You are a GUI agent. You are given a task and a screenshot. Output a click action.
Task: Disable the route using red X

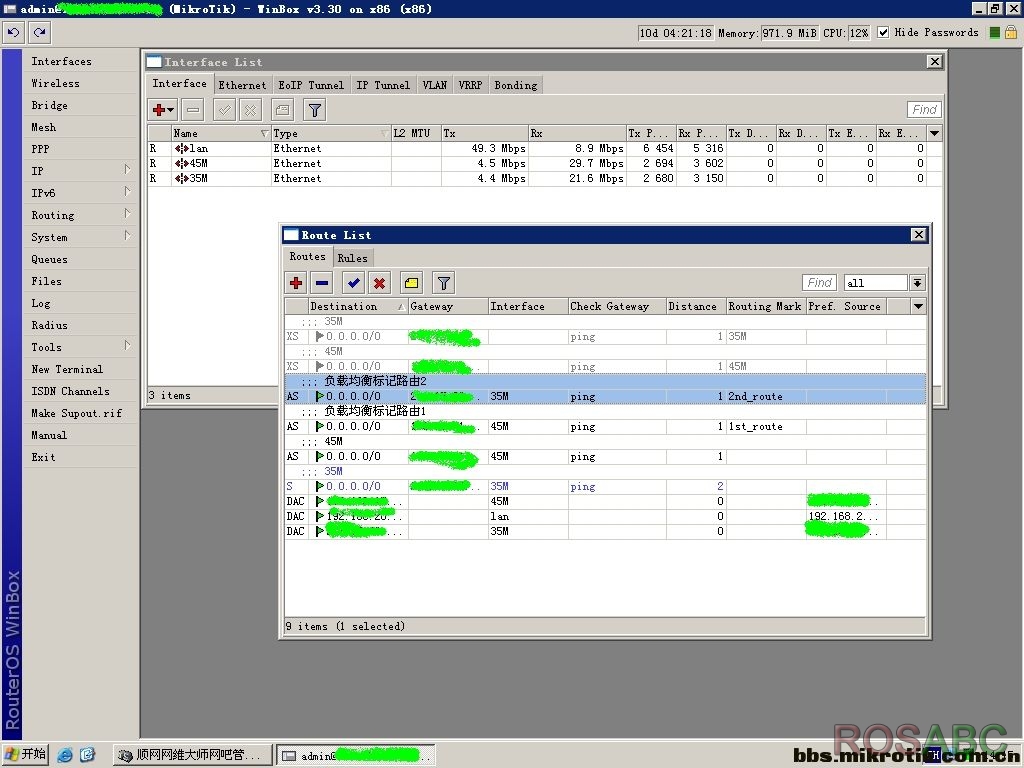coord(379,283)
